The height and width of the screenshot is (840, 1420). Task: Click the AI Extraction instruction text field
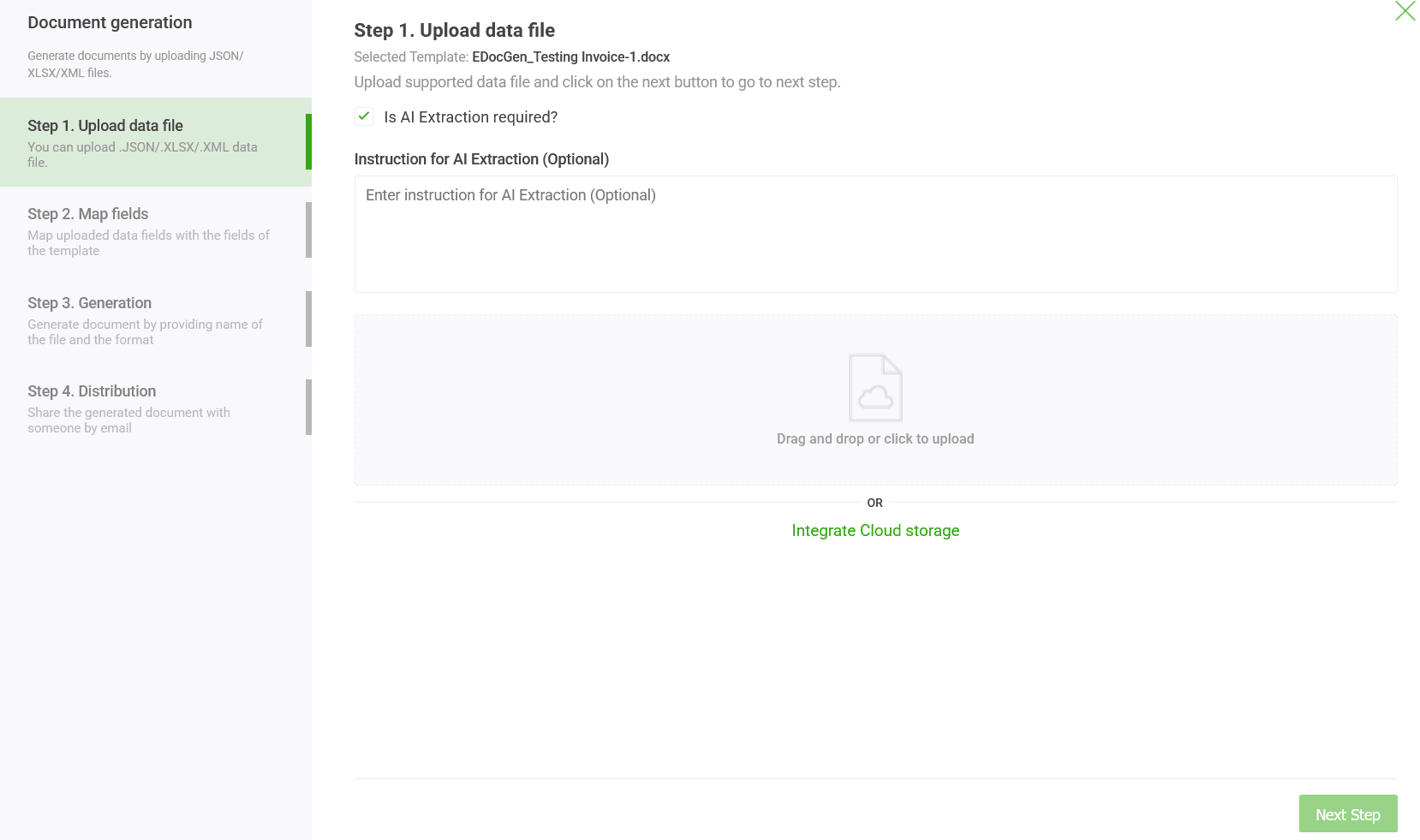click(x=874, y=234)
